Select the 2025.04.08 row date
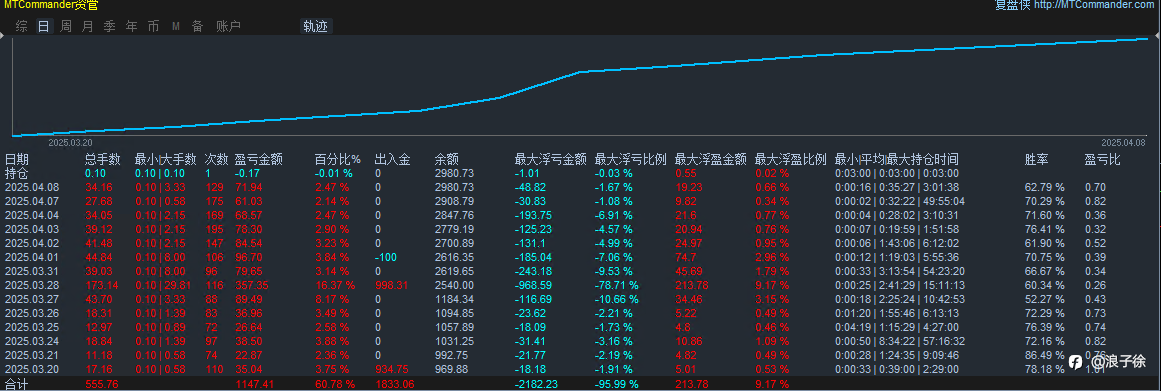1161x391 pixels. (x=32, y=187)
